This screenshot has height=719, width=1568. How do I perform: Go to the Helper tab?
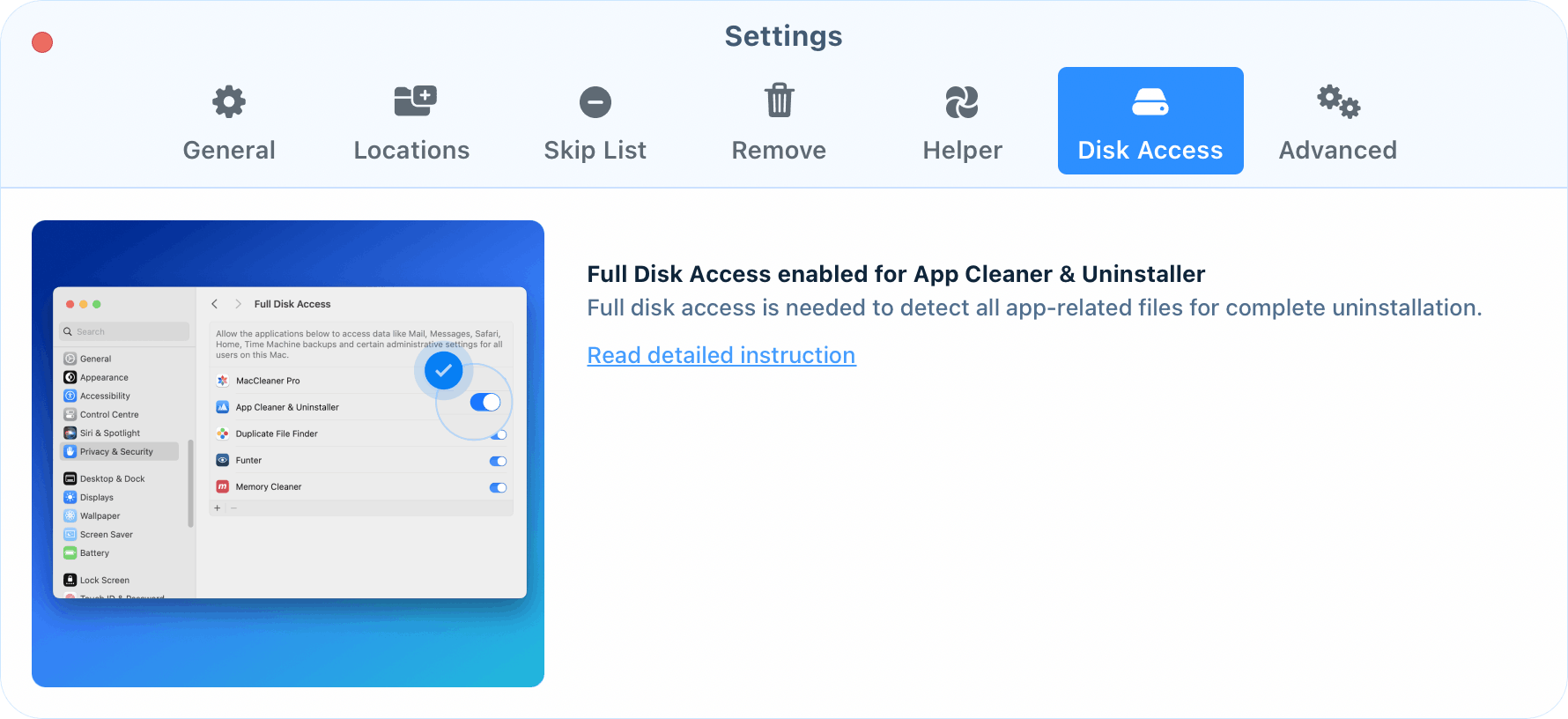point(962,122)
